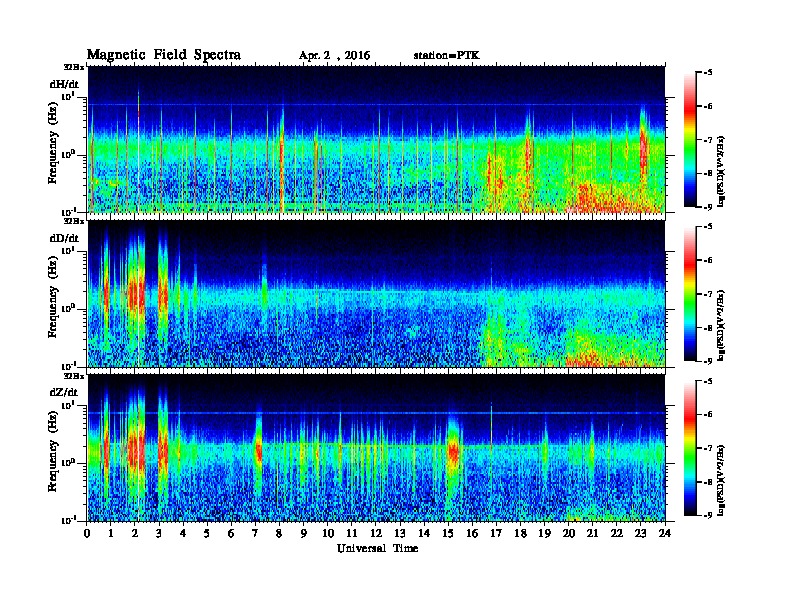
Task: Click the -7 tick on dD/dt color scale
Action: pos(708,293)
